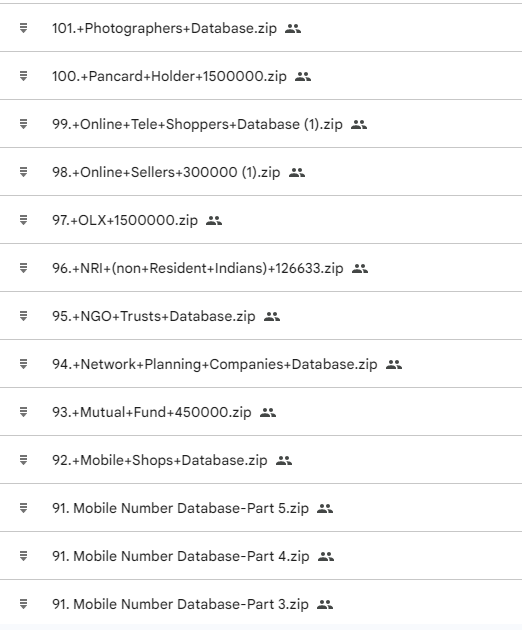The image size is (522, 630).
Task: Select the 99.+Online+Tele+Shoppers+Database (1).zip row
Action: [x=261, y=124]
